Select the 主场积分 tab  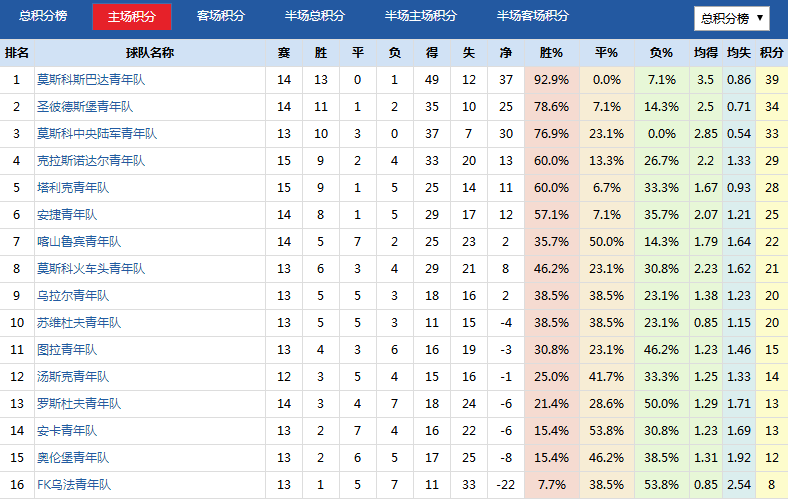point(132,17)
